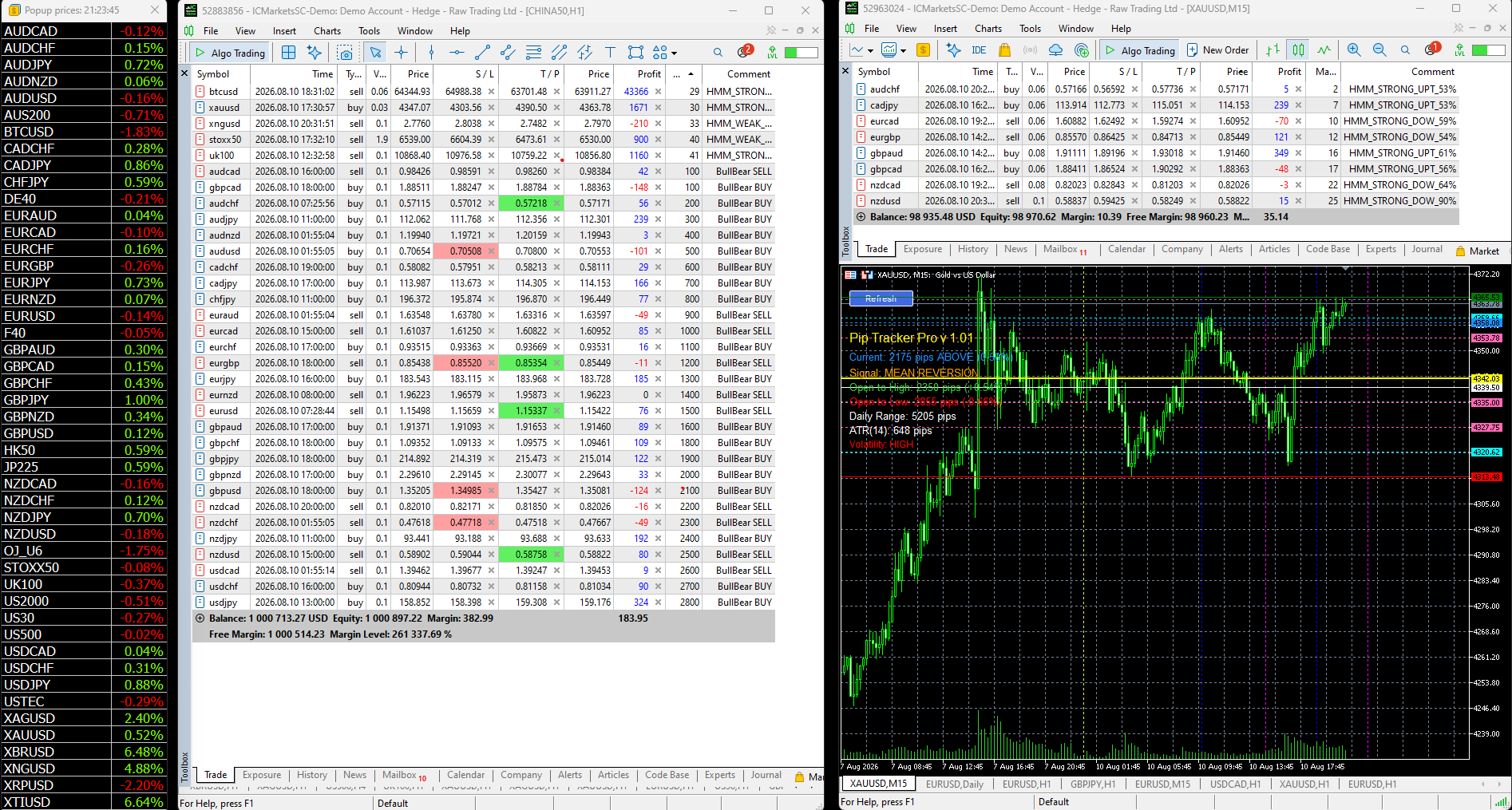The height and width of the screenshot is (810, 1512).
Task: Open Exposure tab in right terminal toolbox
Action: click(x=923, y=249)
